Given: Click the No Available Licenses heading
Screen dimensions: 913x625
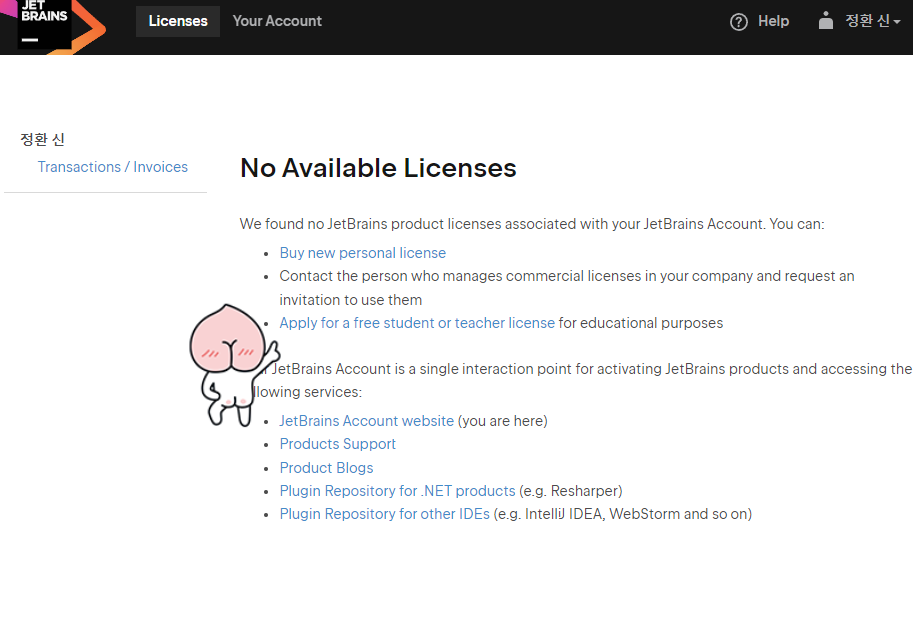Looking at the screenshot, I should pyautogui.click(x=378, y=168).
